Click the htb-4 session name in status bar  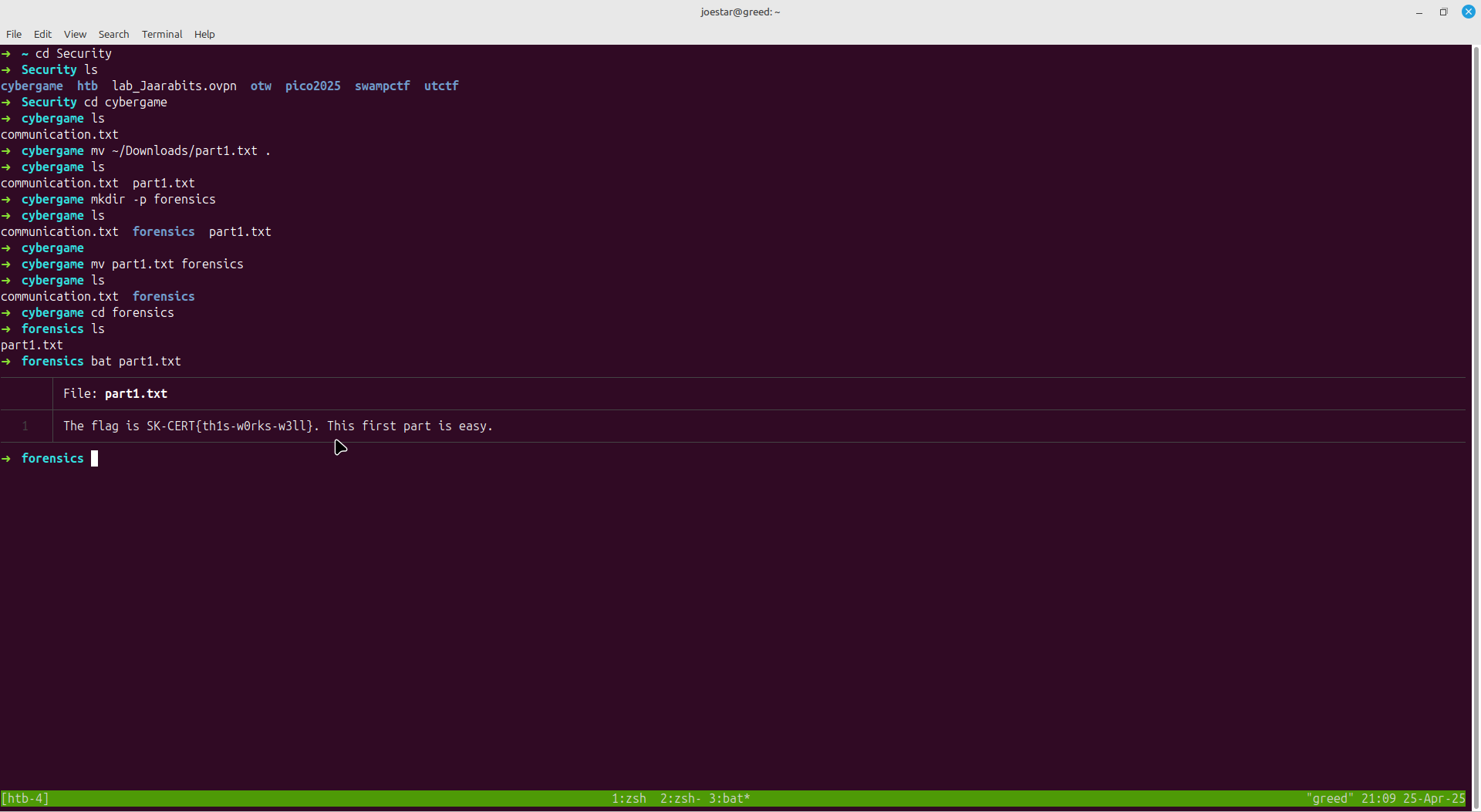(x=25, y=798)
